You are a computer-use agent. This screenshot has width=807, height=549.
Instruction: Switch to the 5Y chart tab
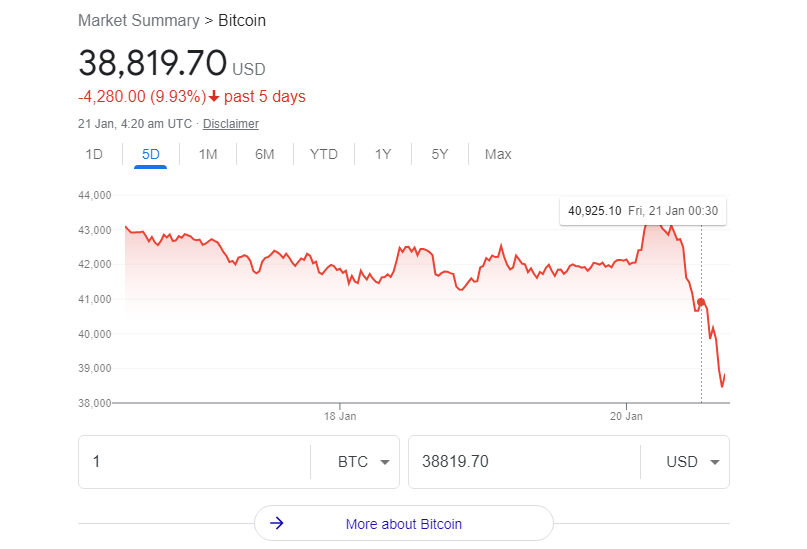tap(440, 154)
